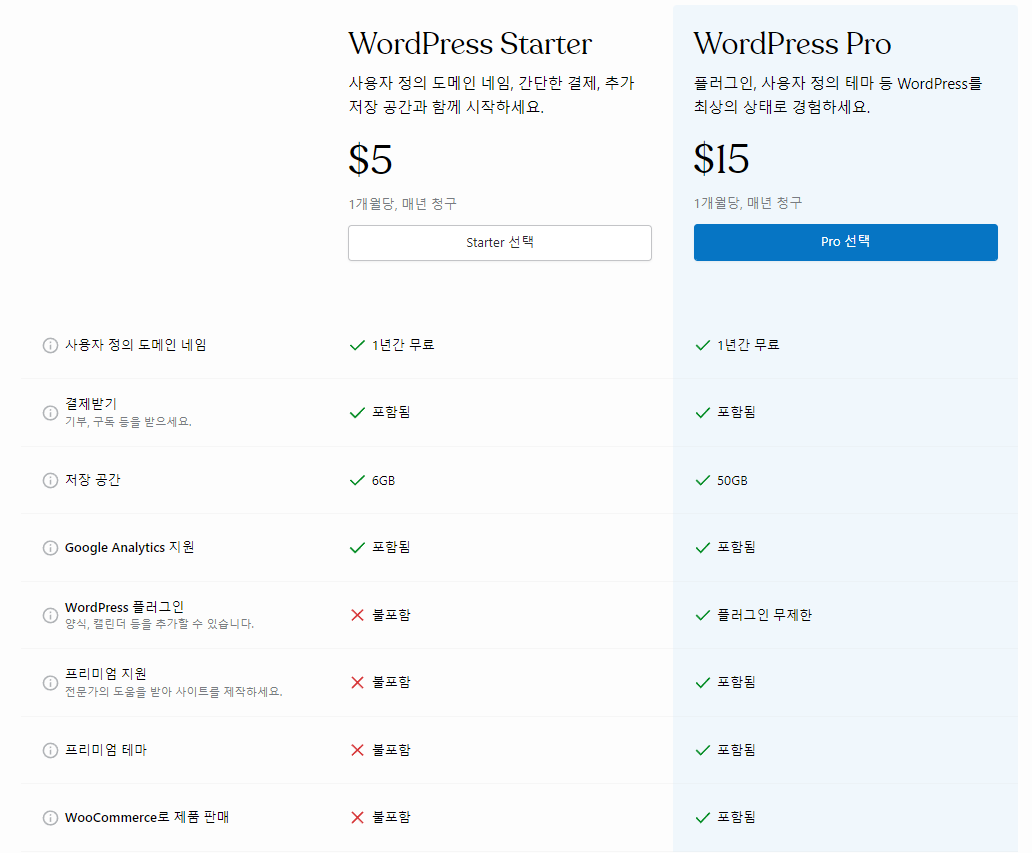
Task: Click the WordPress Pro heading
Action: (792, 44)
